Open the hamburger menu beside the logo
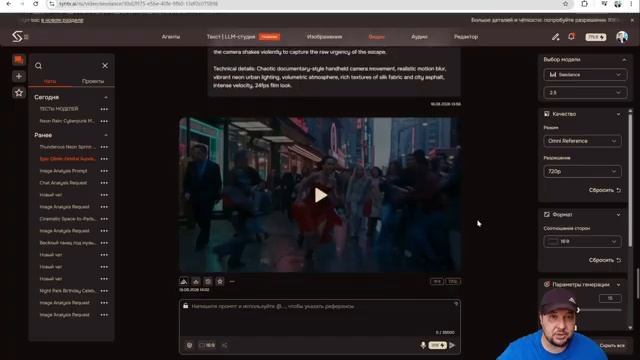 point(26,37)
